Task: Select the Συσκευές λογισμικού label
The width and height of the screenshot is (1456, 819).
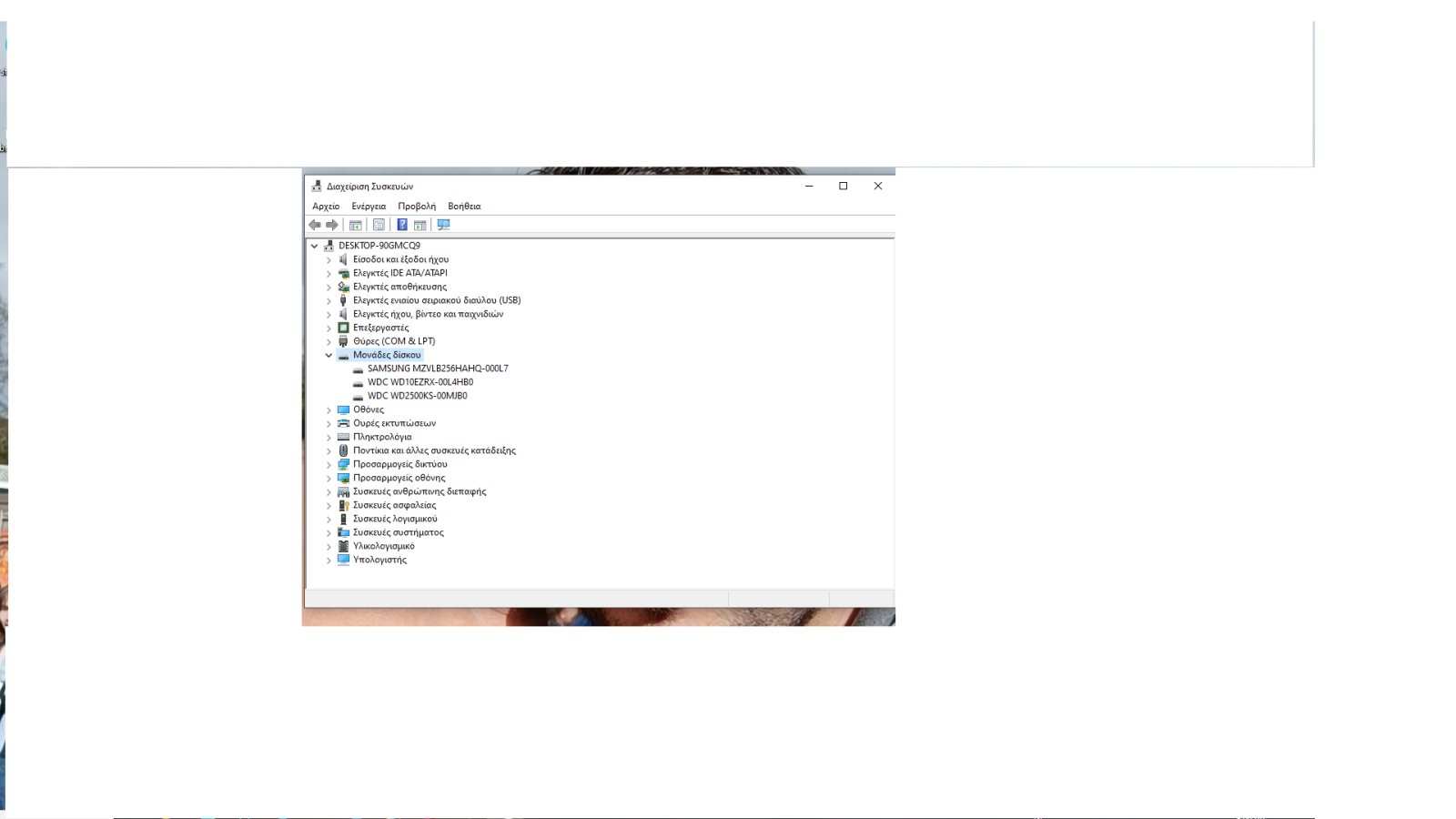Action: coord(395,519)
